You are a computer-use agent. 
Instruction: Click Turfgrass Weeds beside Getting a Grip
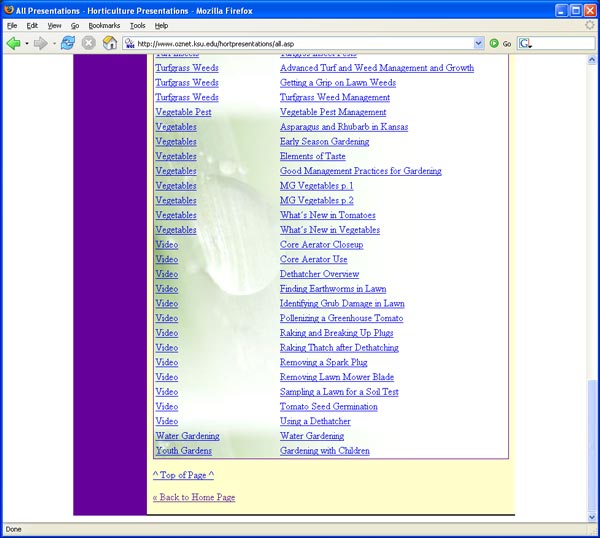tap(187, 83)
